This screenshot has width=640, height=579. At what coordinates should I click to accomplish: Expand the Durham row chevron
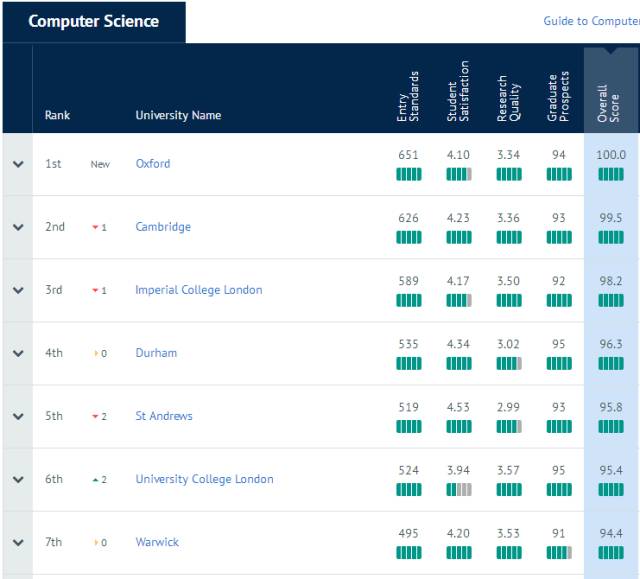(18, 353)
